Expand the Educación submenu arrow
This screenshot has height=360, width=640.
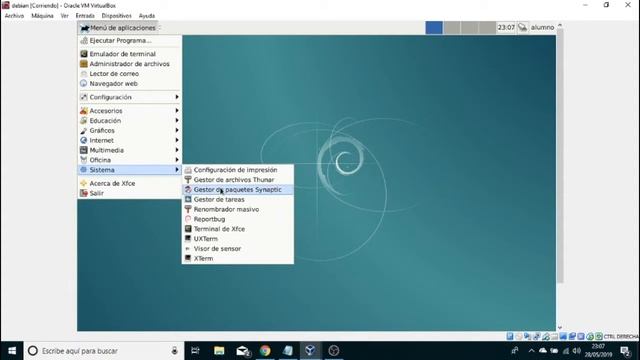click(177, 120)
